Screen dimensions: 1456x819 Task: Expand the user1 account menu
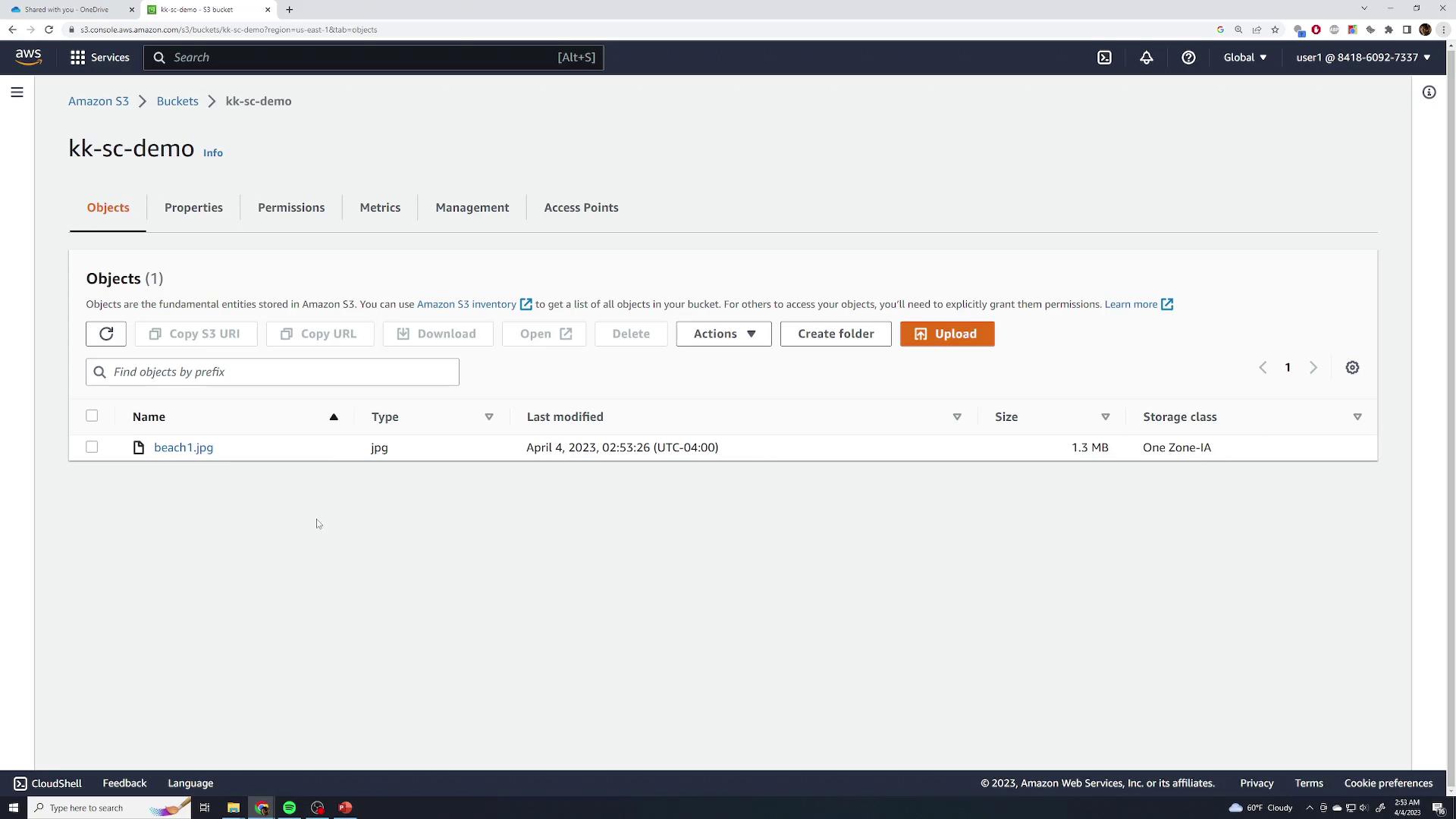coord(1363,58)
